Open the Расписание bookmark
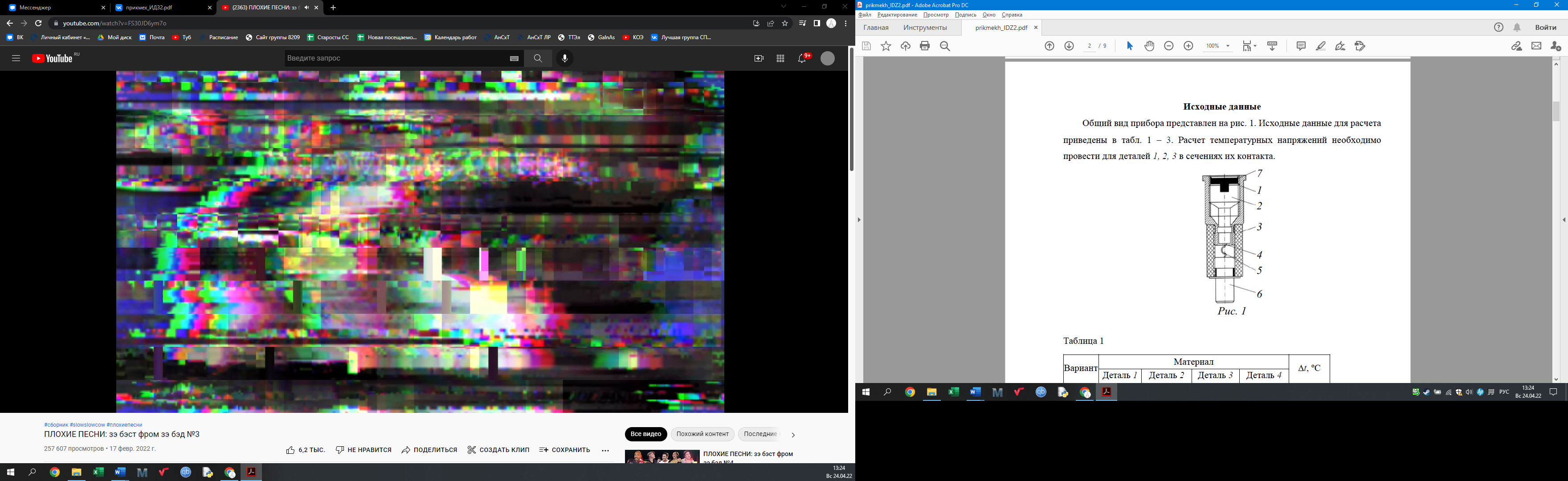 (219, 38)
